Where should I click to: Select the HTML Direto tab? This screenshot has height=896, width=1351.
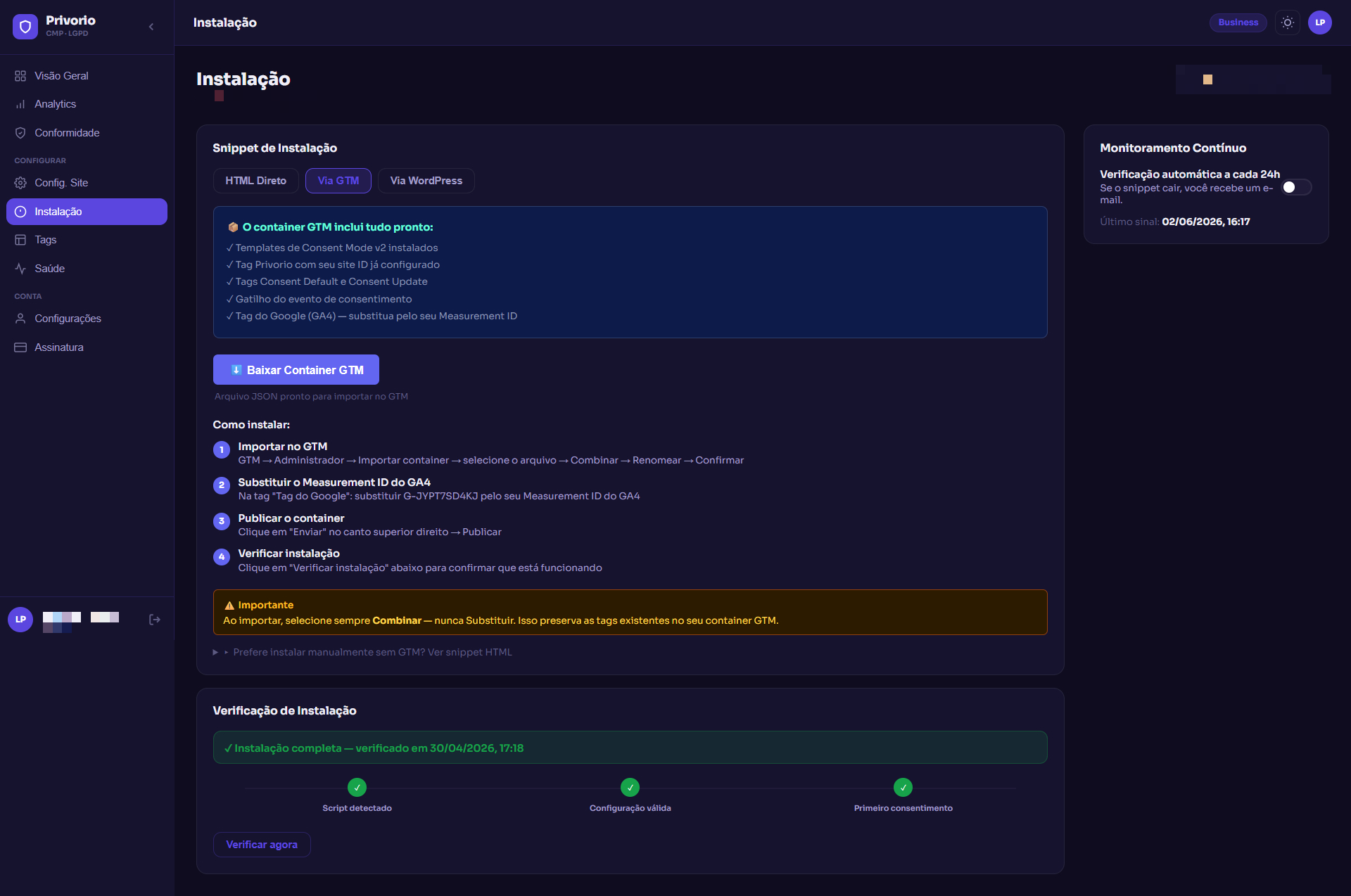(256, 181)
